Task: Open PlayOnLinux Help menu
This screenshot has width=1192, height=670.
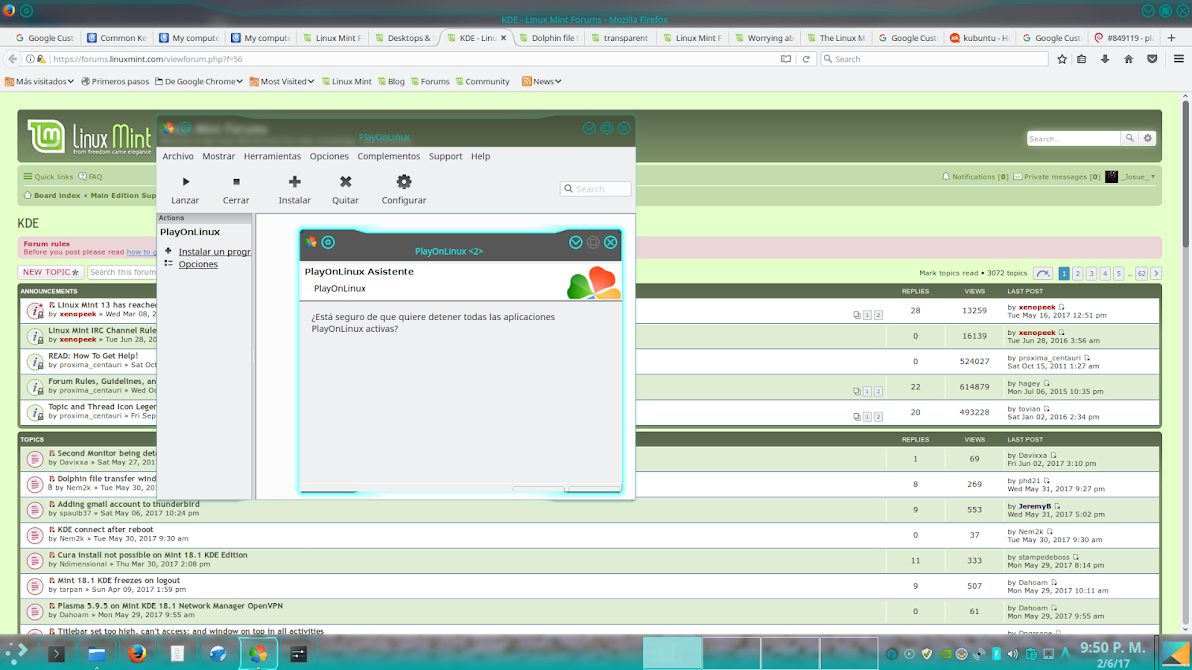Action: tap(480, 156)
